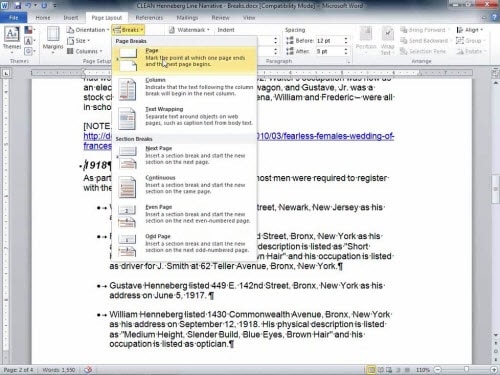This screenshot has width=500, height=375.
Task: Click the Undo icon in the Quick Access Toolbar
Action: pos(29,6)
